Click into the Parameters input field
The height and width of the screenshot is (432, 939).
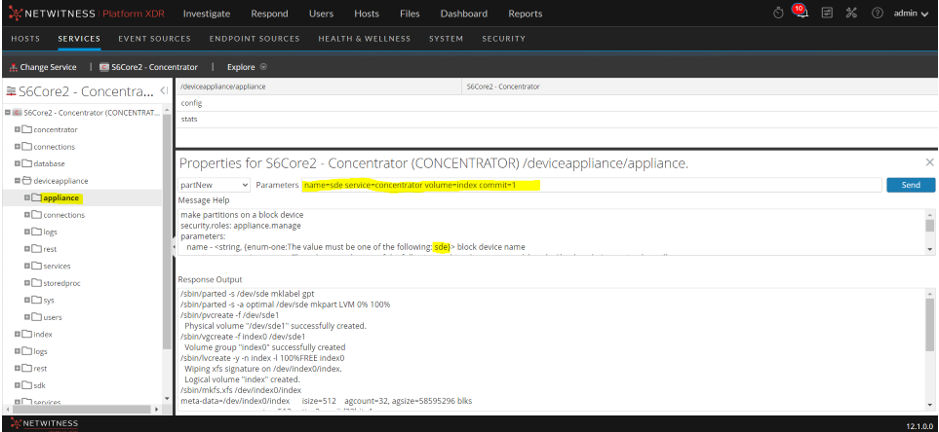(592, 185)
